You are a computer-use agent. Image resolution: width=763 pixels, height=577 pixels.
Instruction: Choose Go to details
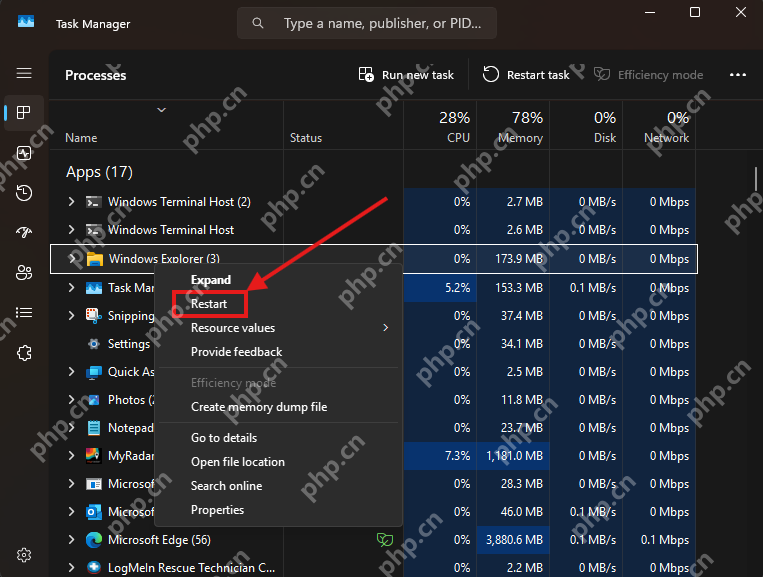(x=278, y=438)
